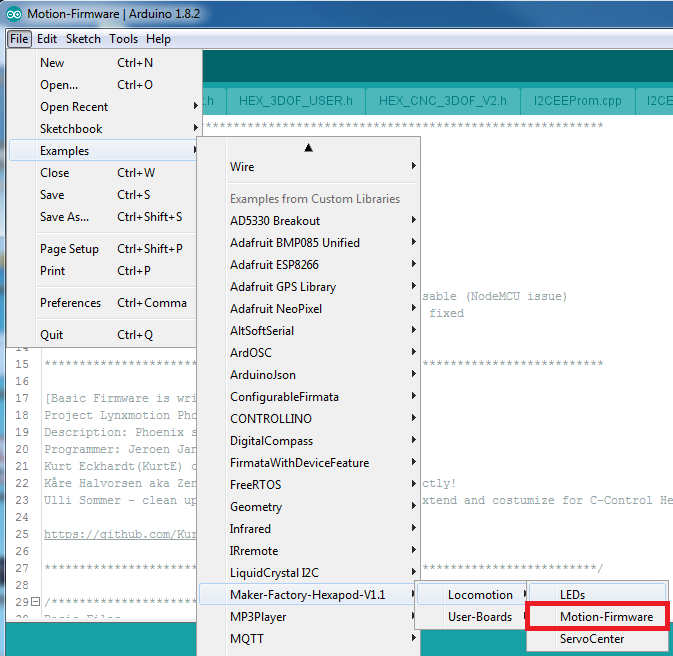Image resolution: width=673 pixels, height=656 pixels.
Task: Open the ConfigurableFirmata examples submenu
Action: (309, 397)
